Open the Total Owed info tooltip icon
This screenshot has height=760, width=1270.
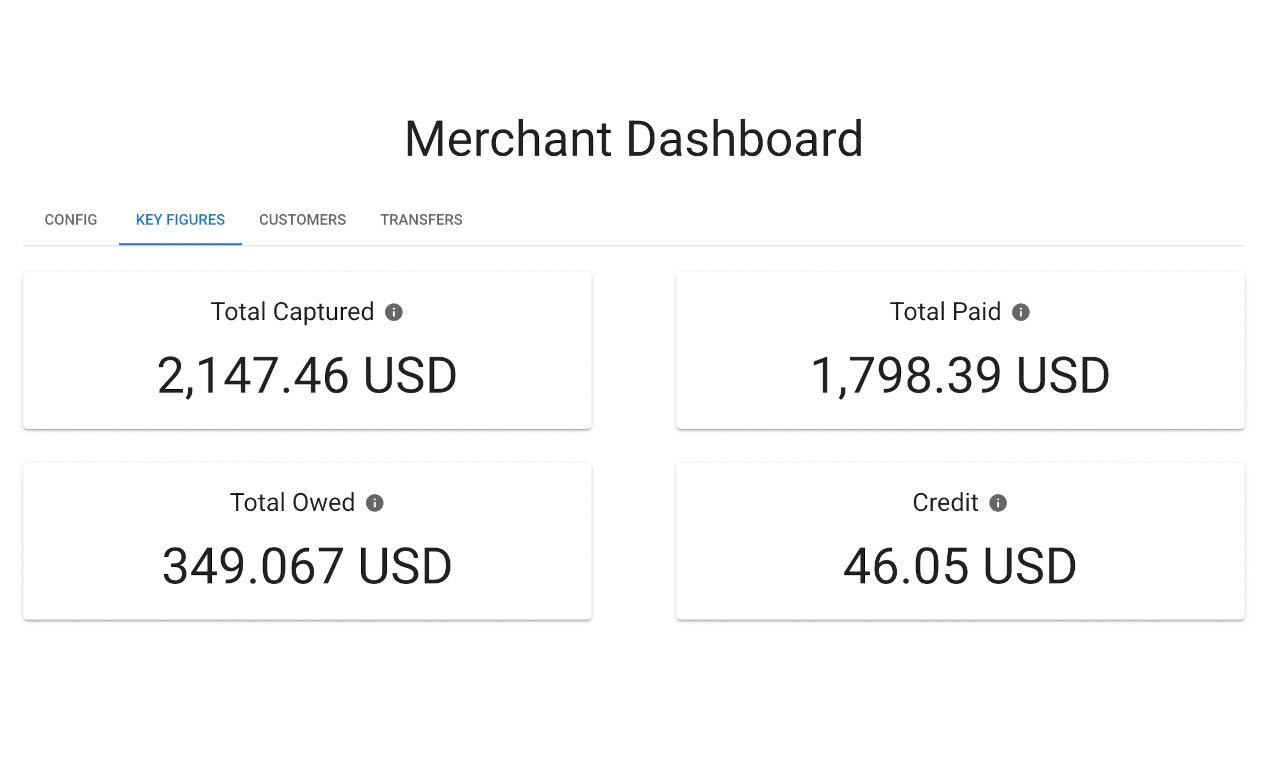375,503
